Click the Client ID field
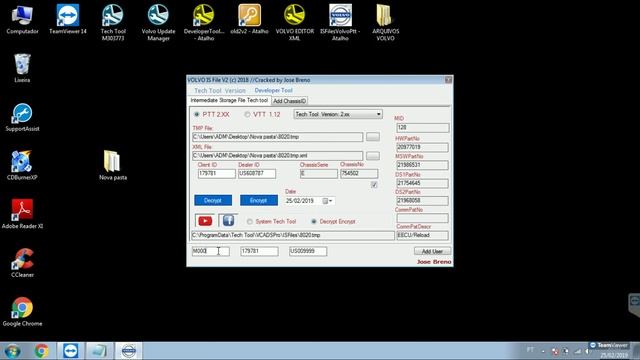 [216, 173]
